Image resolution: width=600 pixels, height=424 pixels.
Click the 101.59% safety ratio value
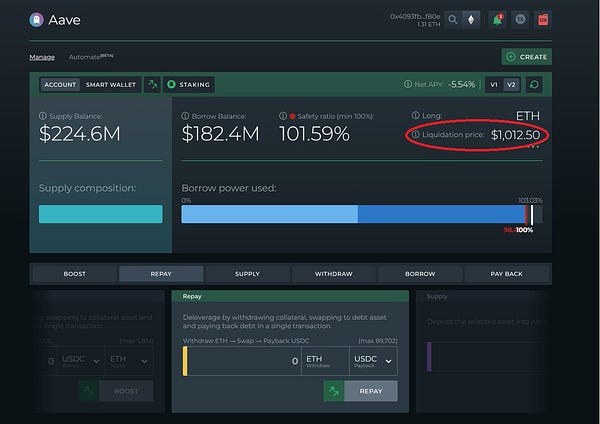tap(314, 134)
